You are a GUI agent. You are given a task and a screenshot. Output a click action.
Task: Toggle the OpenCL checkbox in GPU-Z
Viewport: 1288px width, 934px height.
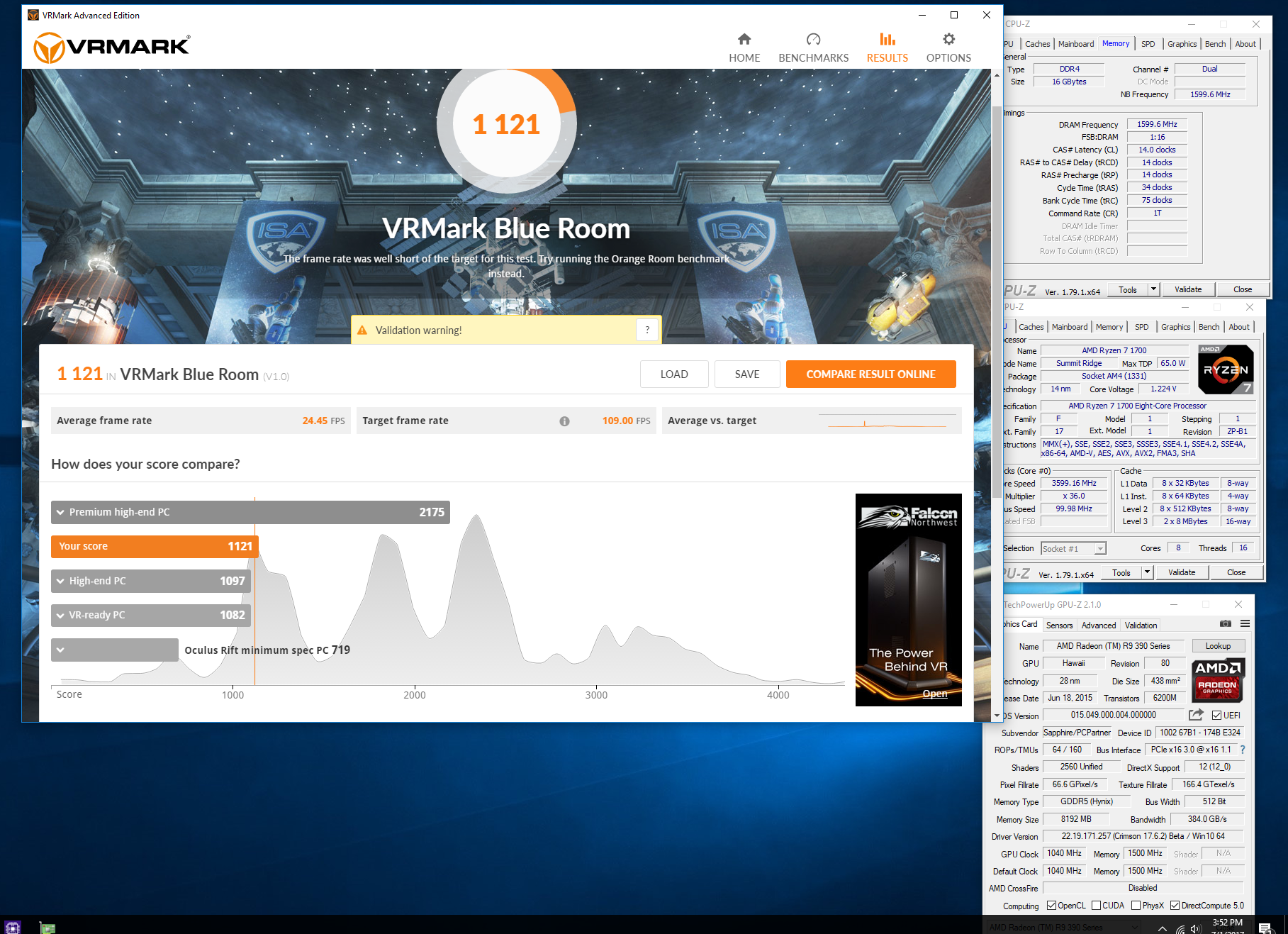click(1051, 906)
